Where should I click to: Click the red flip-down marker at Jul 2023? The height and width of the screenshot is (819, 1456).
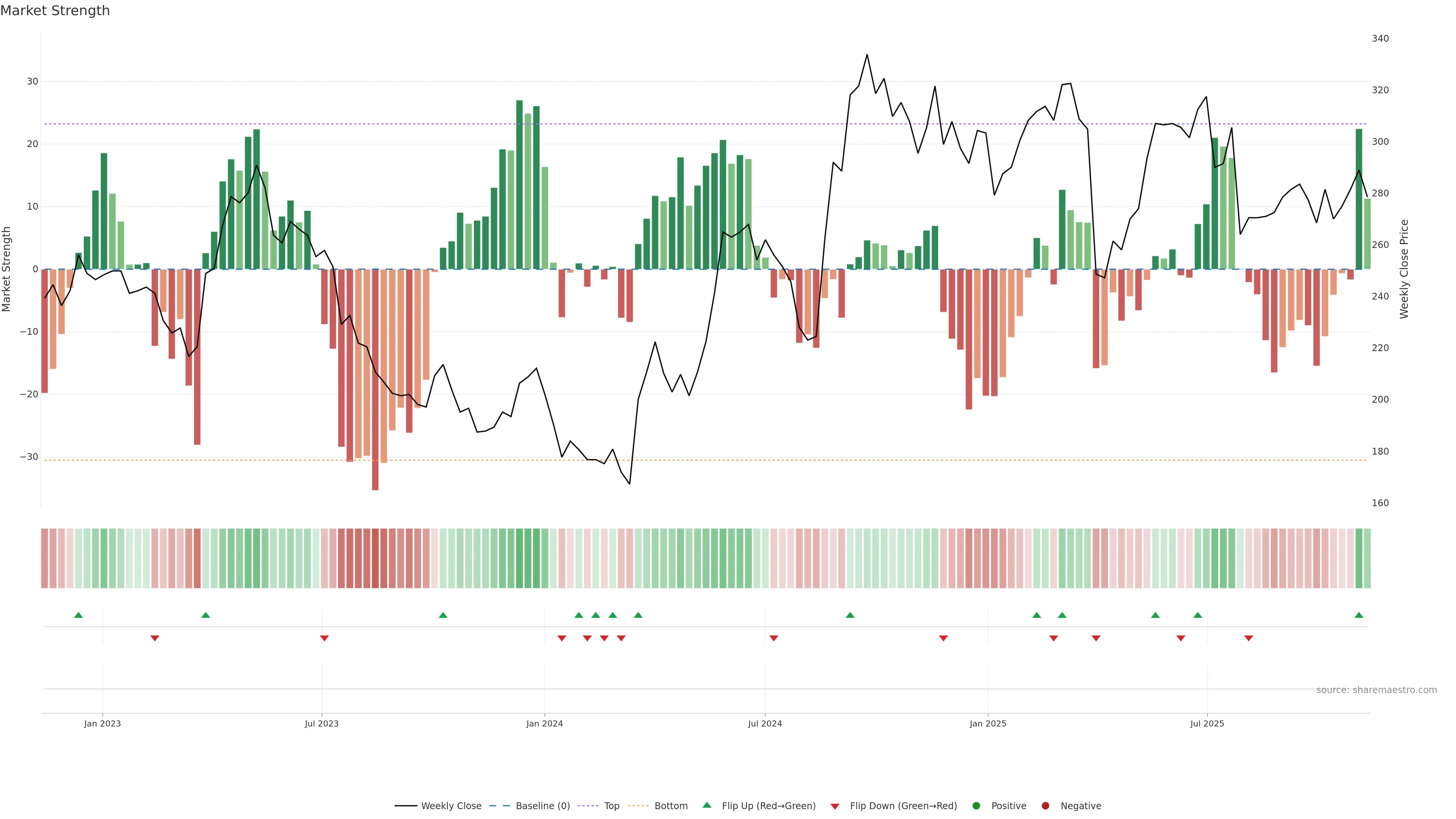pos(325,638)
